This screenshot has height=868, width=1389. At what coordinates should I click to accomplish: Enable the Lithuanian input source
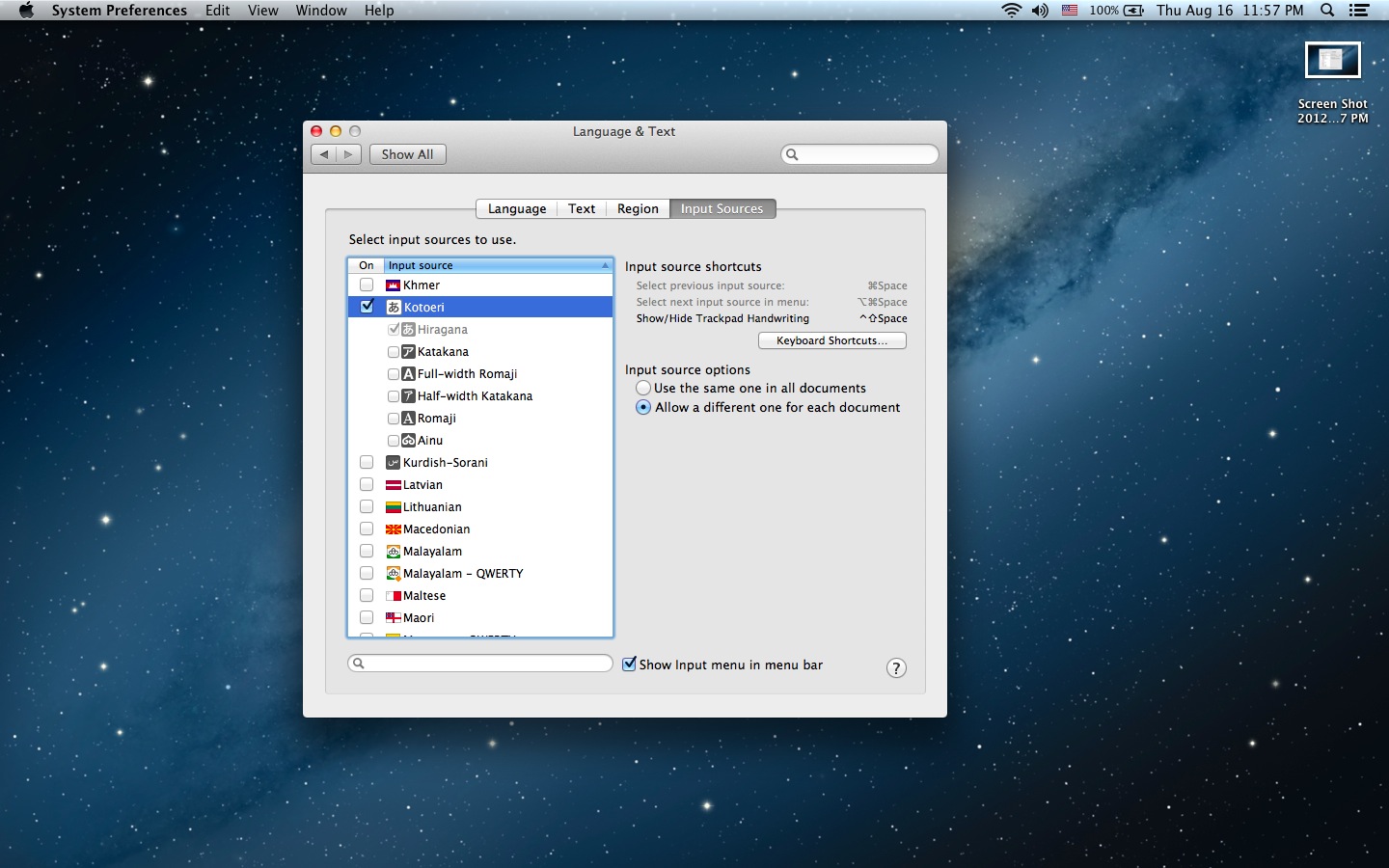(x=367, y=507)
